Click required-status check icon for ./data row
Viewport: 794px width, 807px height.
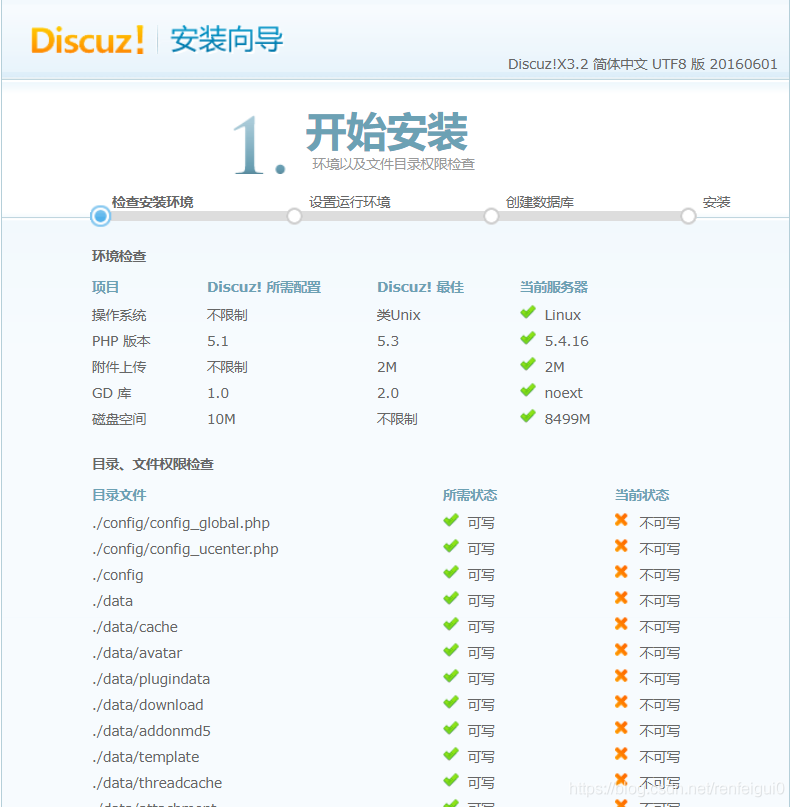[x=451, y=598]
